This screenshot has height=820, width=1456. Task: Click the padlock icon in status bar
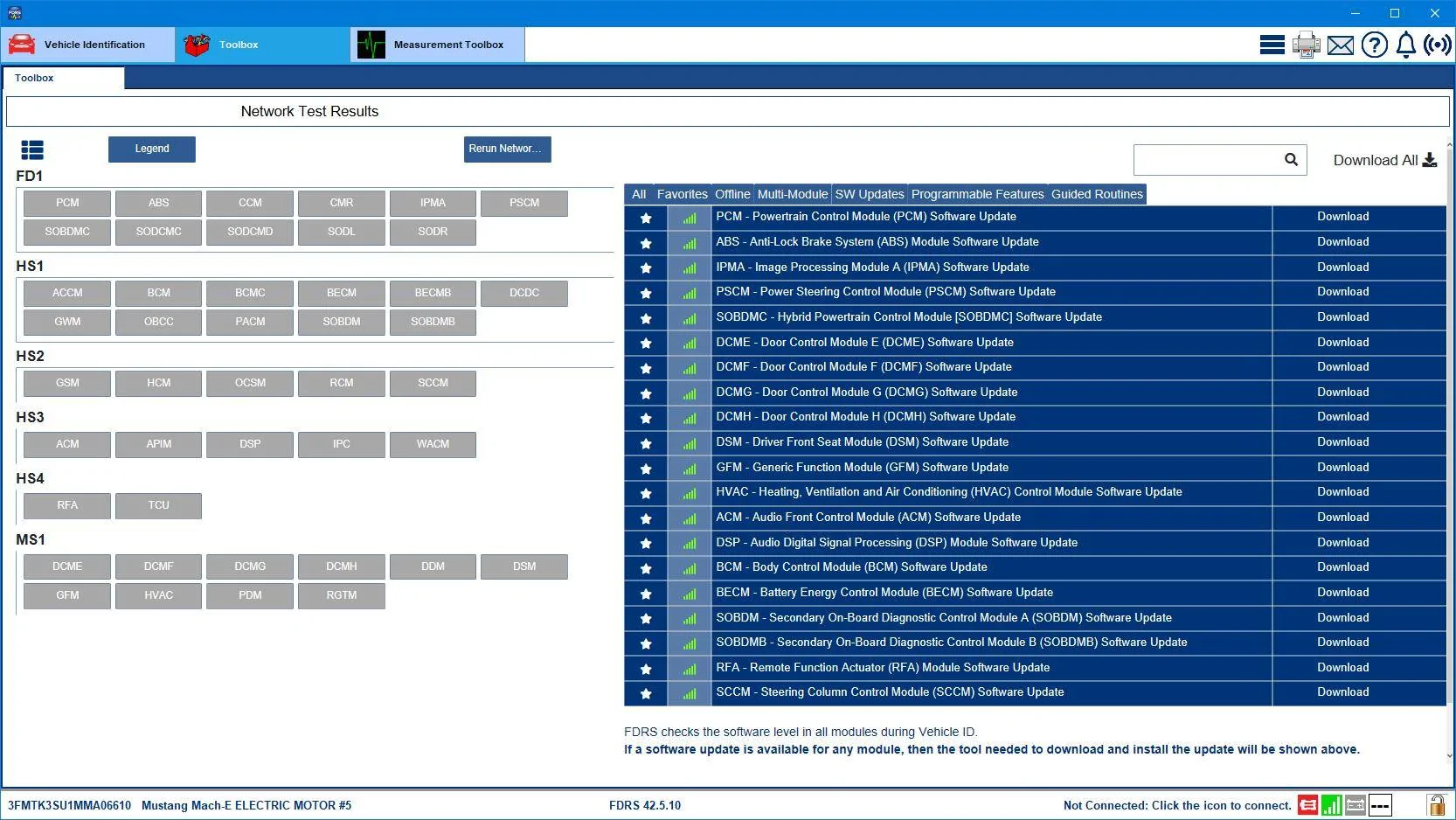pyautogui.click(x=1436, y=804)
